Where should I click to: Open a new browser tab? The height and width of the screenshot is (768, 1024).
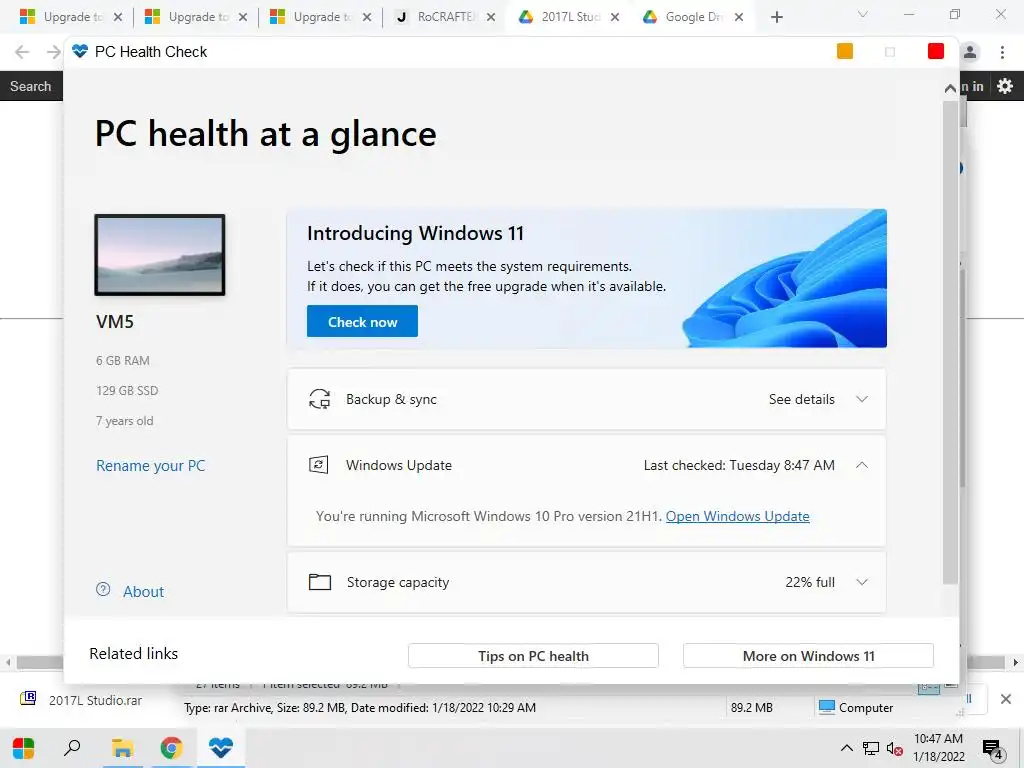(x=776, y=17)
